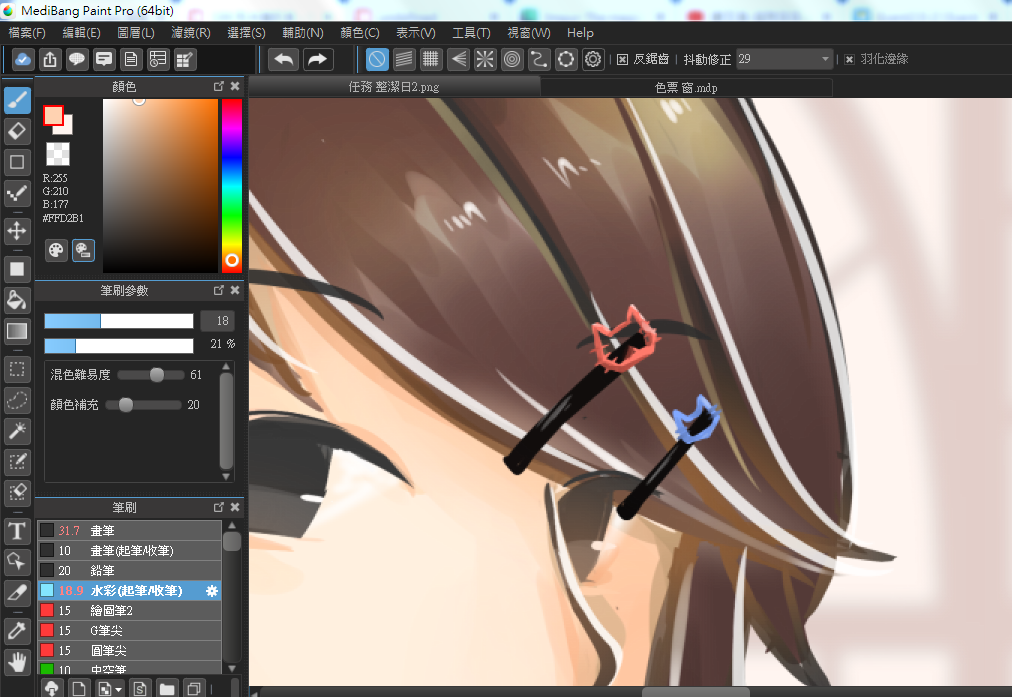Toggle the 反鋸齒 anti-aliasing checkbox

tap(622, 59)
